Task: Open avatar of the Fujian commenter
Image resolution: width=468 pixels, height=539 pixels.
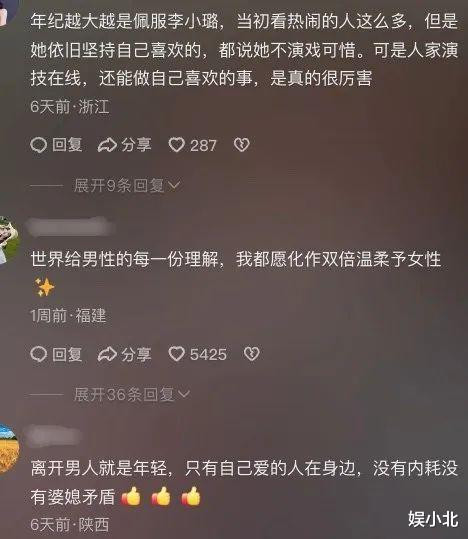Action: click(8, 239)
